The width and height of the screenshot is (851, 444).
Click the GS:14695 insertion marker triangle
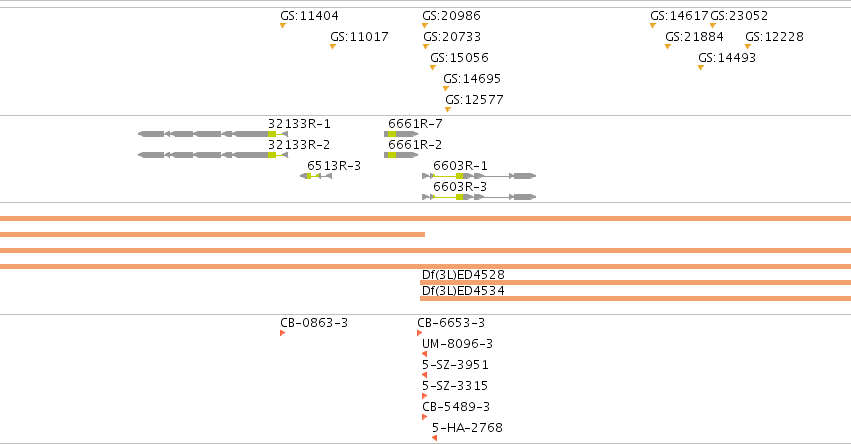[x=446, y=88]
